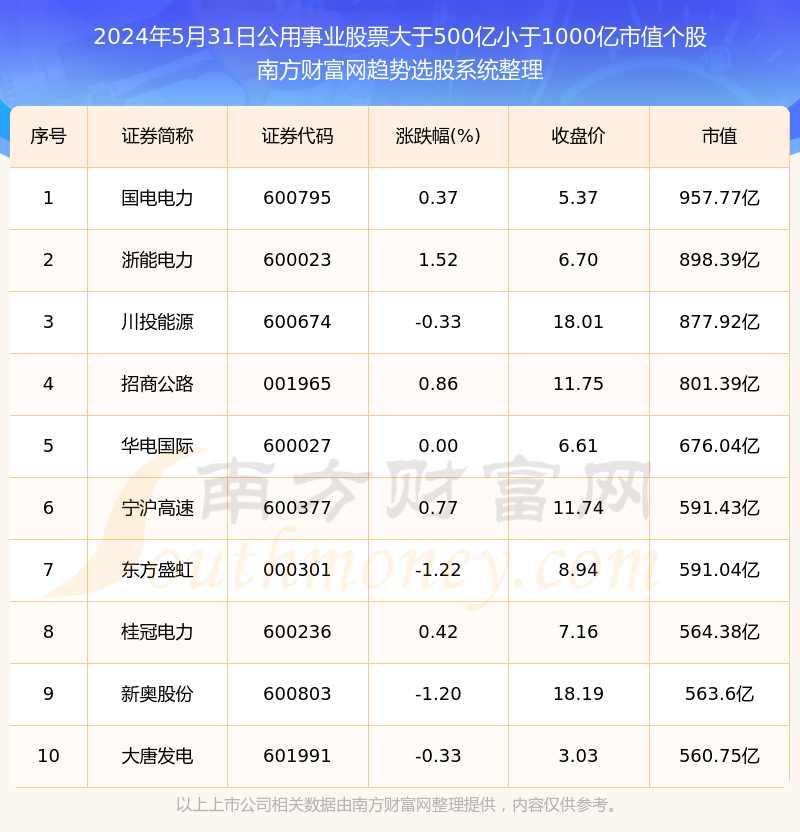The width and height of the screenshot is (800, 832).
Task: Select the stock name 桂冠电力
Action: tap(157, 632)
